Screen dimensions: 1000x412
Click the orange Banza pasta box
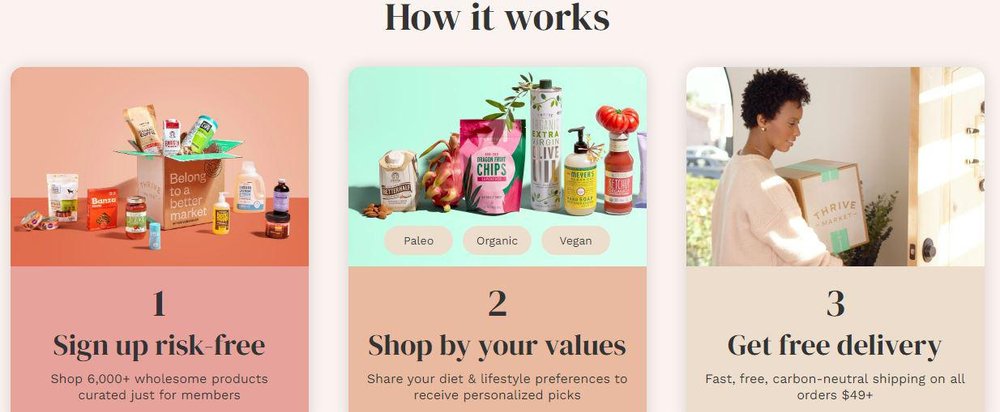click(102, 209)
